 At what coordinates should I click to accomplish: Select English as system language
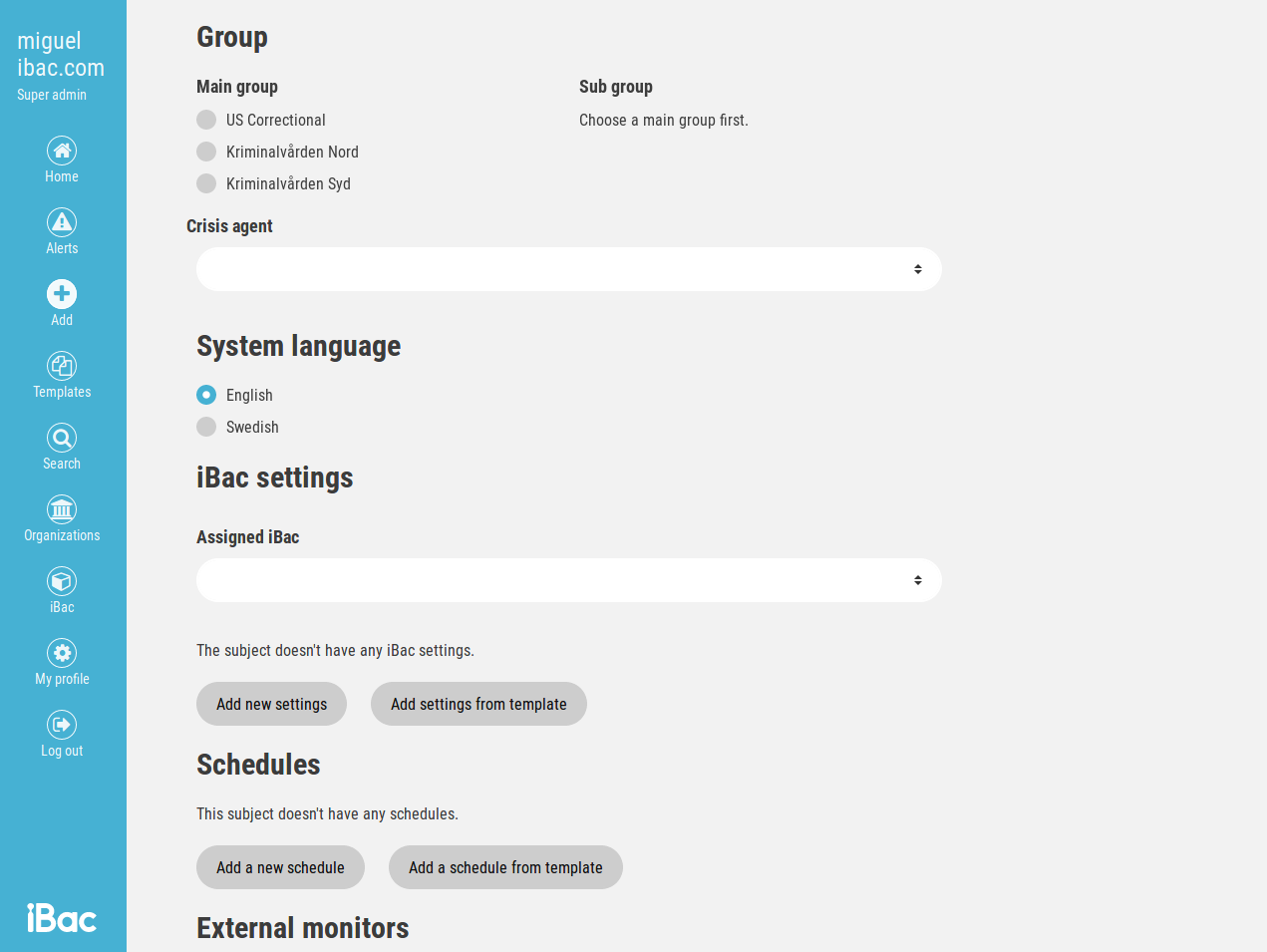tap(206, 395)
